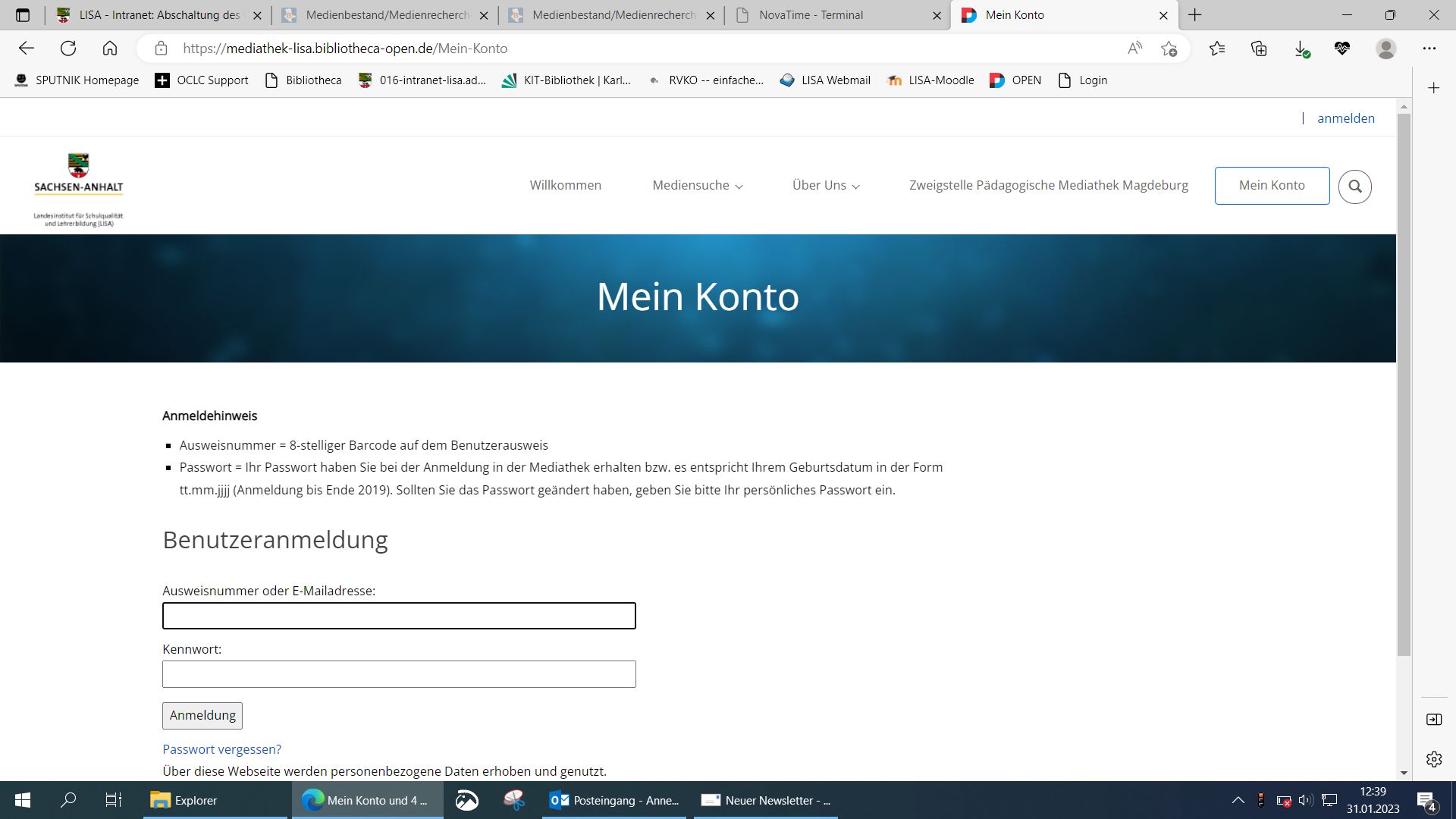Screen dimensions: 1456x819
Task: Open LISA Webmail bookmark
Action: (825, 80)
